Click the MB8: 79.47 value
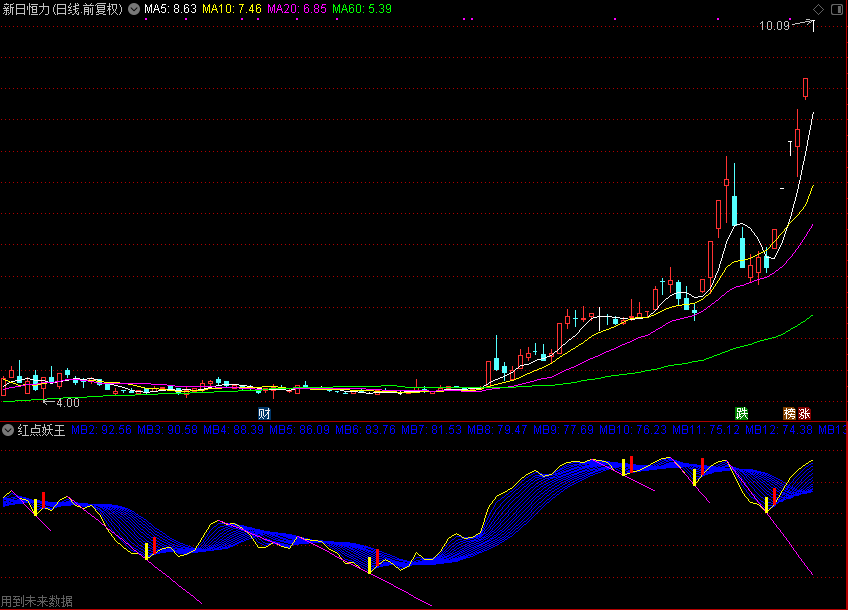Image resolution: width=848 pixels, height=610 pixels. point(498,430)
